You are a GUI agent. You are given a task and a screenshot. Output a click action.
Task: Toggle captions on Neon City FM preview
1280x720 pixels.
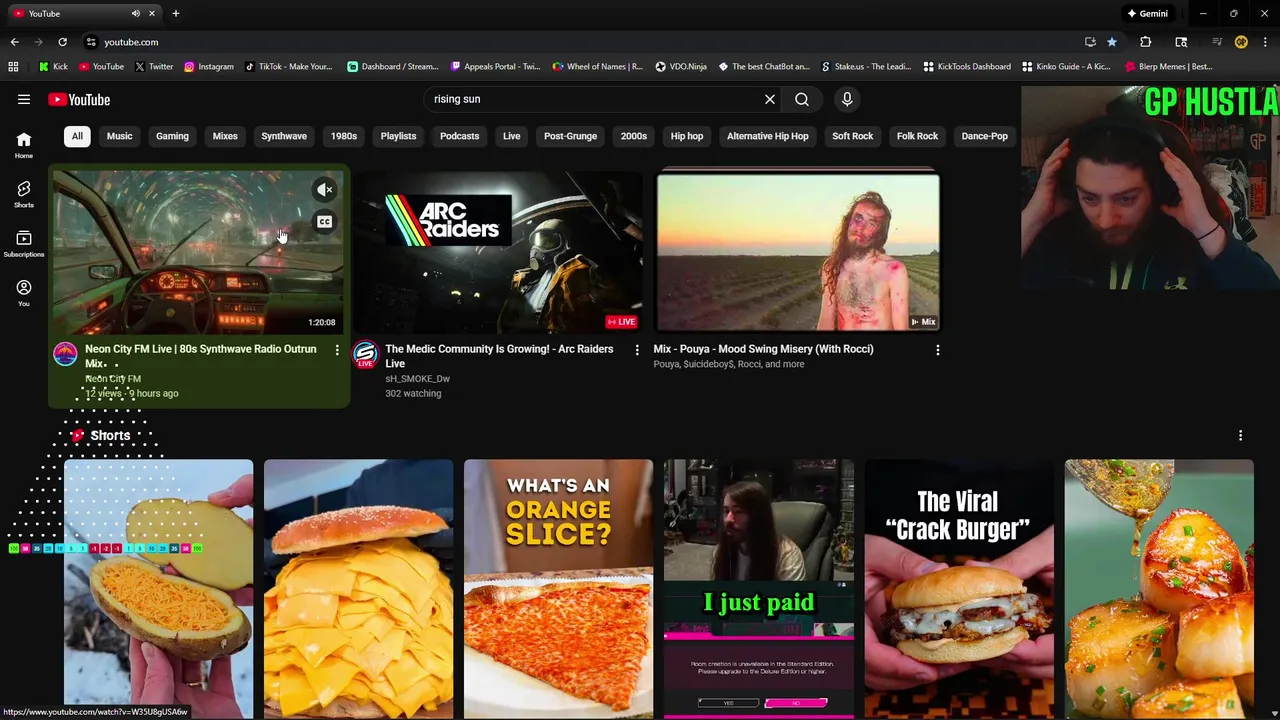(324, 222)
